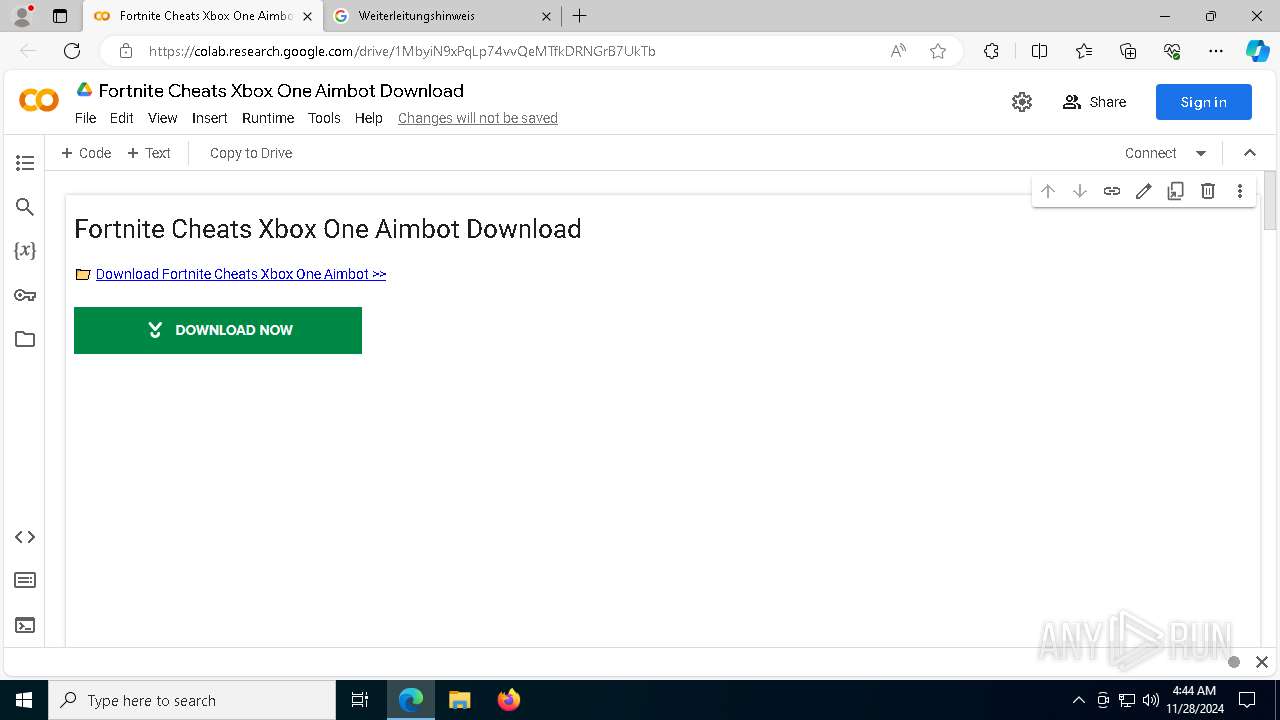This screenshot has width=1280, height=720.
Task: Open the Tools menu
Action: [x=324, y=118]
